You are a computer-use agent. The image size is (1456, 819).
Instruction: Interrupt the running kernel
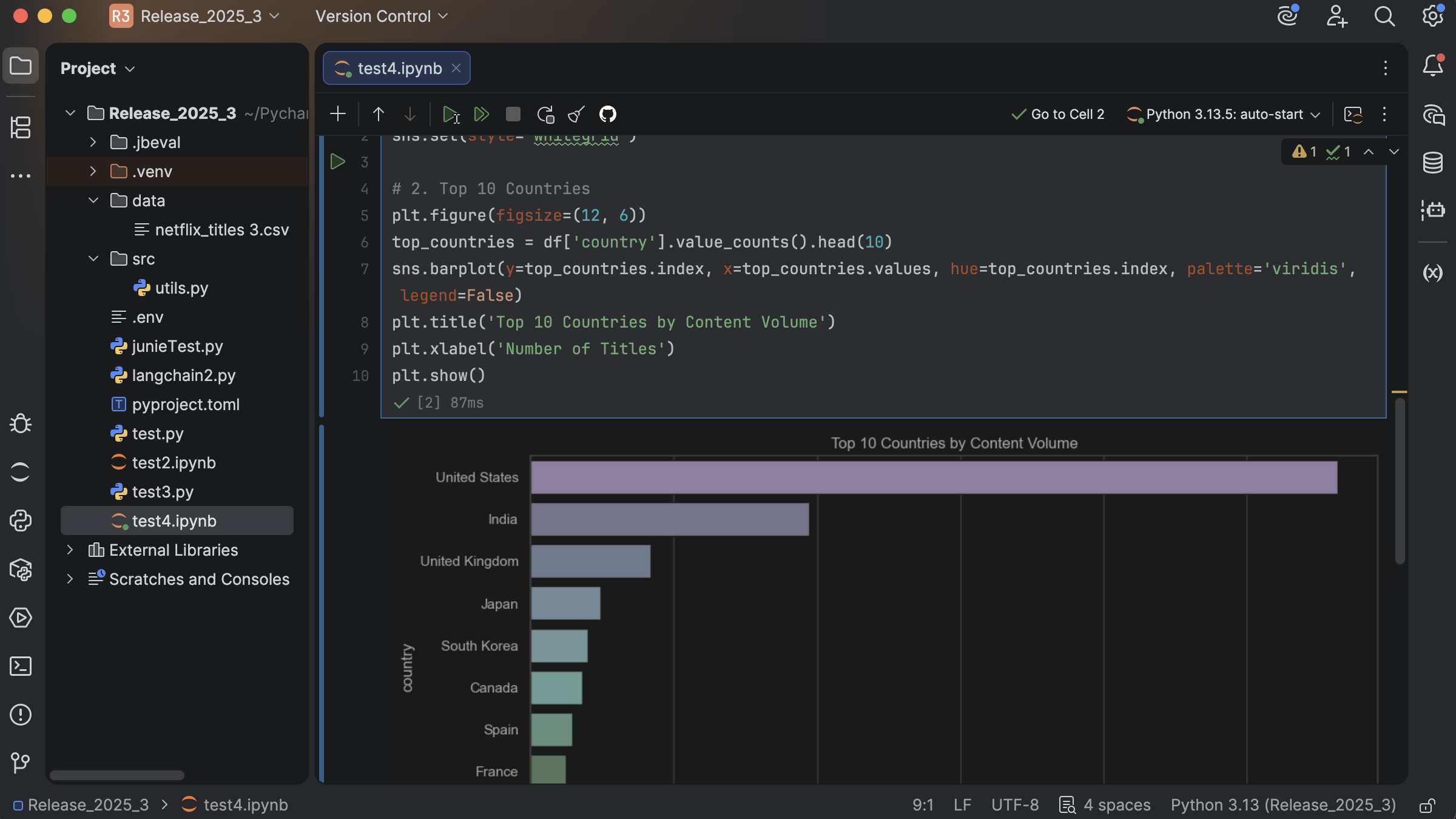click(513, 113)
